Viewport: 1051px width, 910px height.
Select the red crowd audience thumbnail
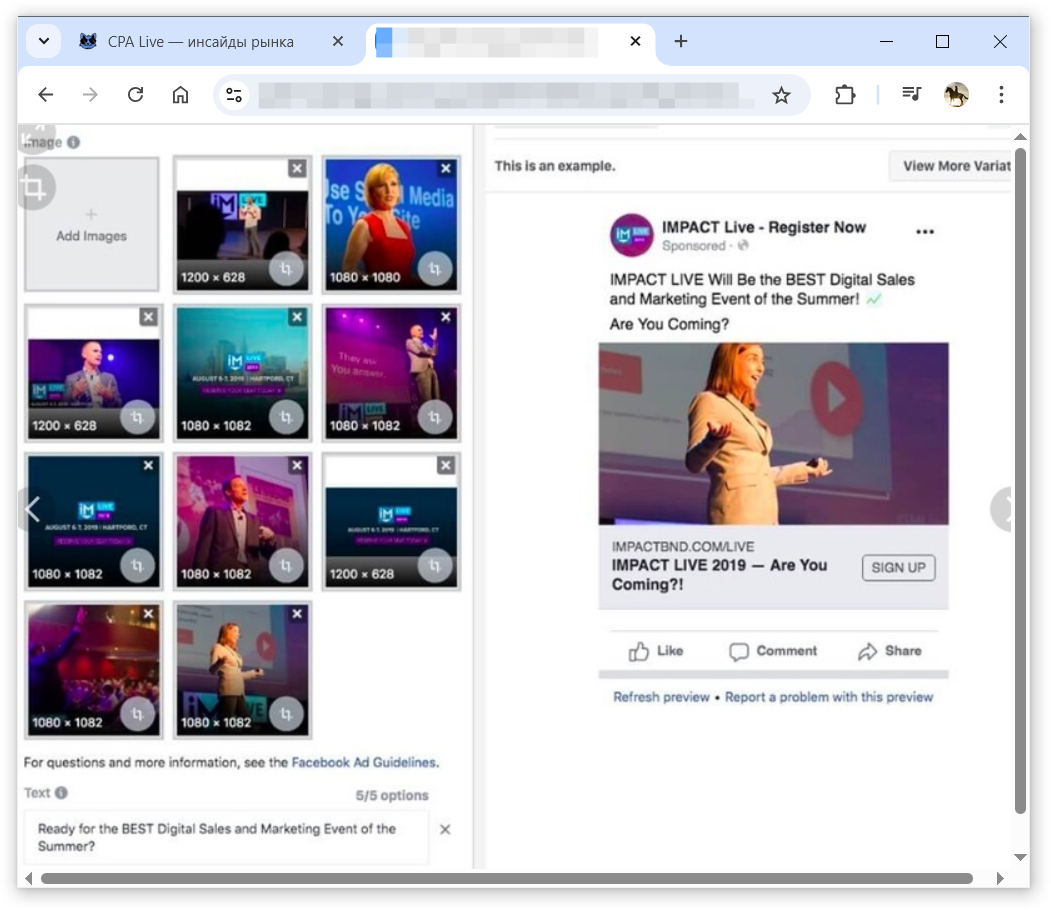tap(94, 670)
